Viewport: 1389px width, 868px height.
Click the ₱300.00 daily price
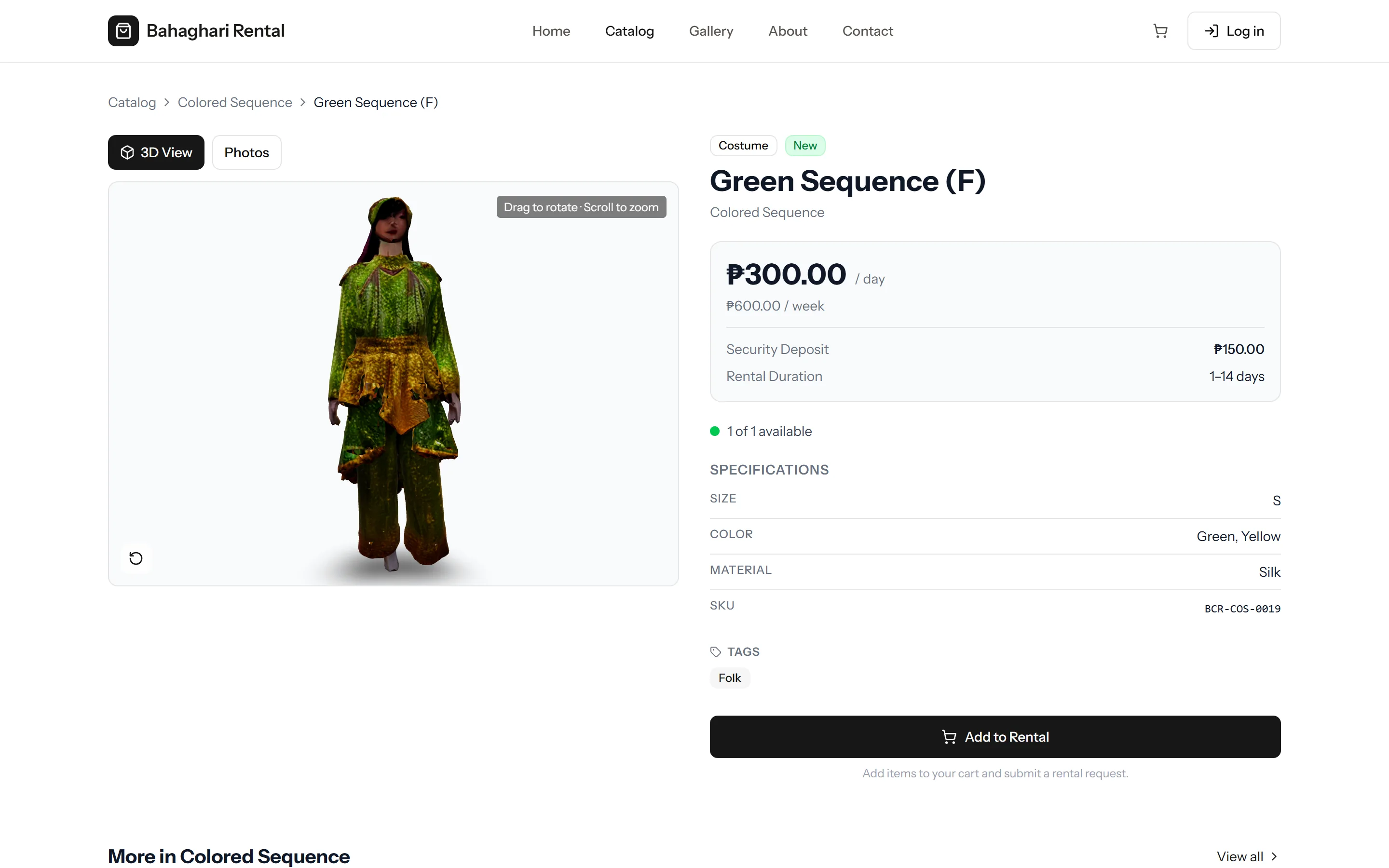(786, 274)
